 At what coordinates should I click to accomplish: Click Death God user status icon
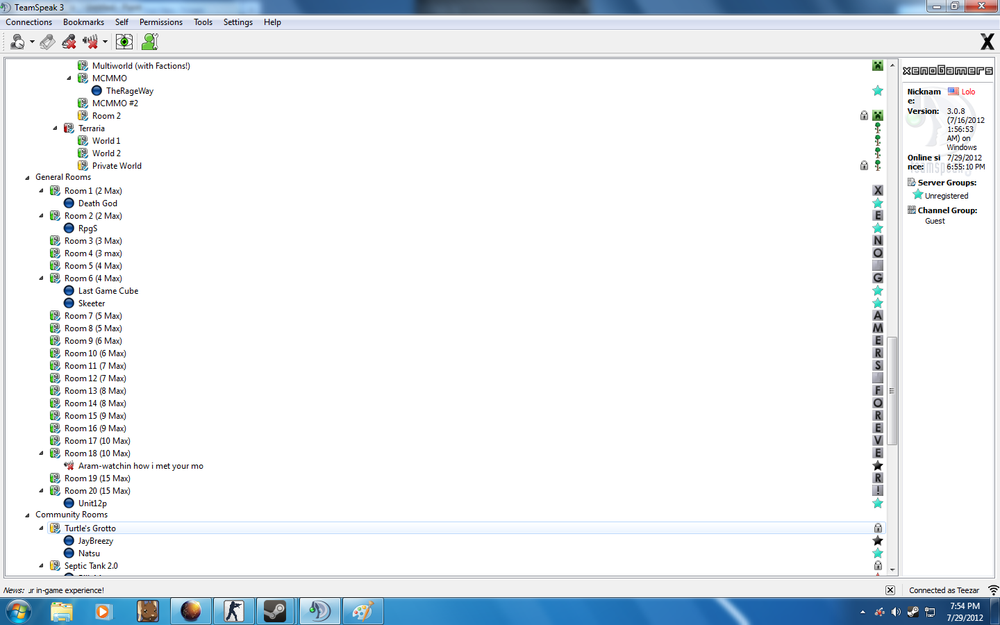click(x=69, y=203)
